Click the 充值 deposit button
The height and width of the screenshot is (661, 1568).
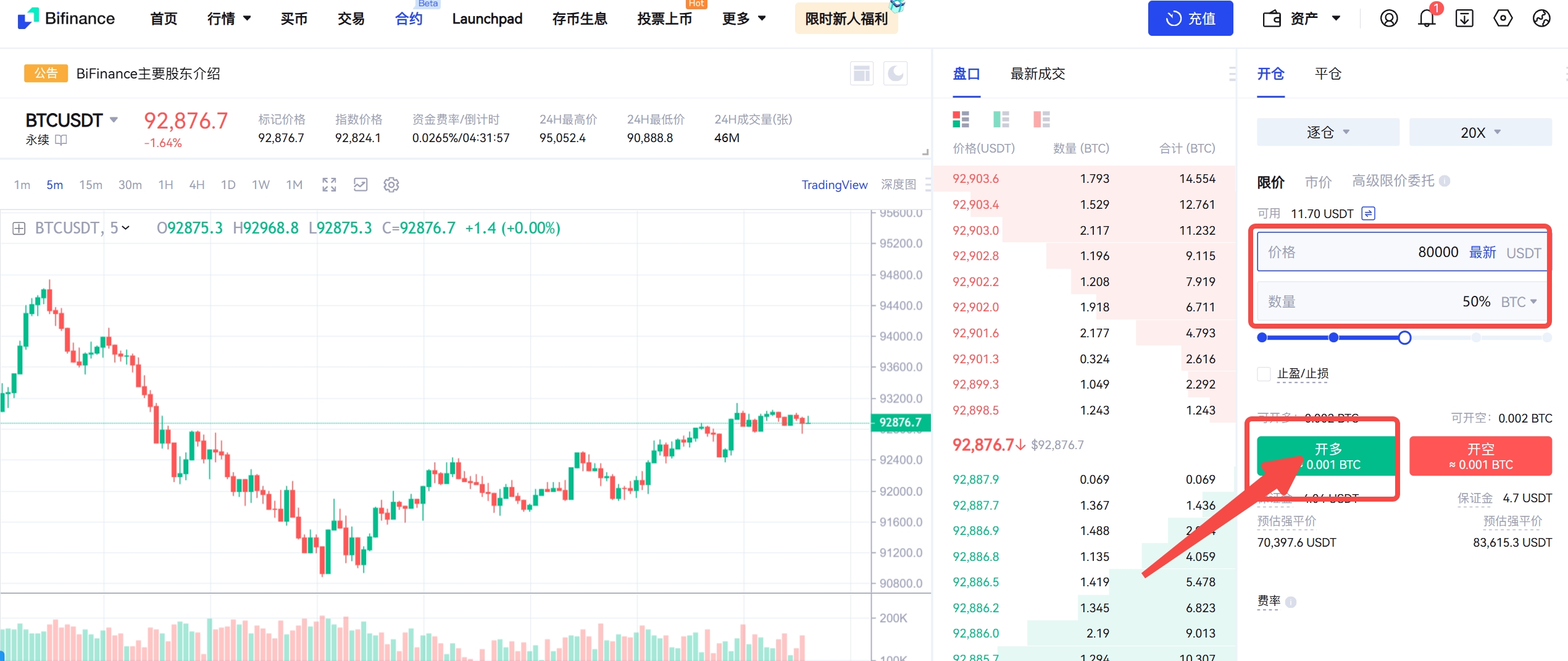(x=1190, y=19)
